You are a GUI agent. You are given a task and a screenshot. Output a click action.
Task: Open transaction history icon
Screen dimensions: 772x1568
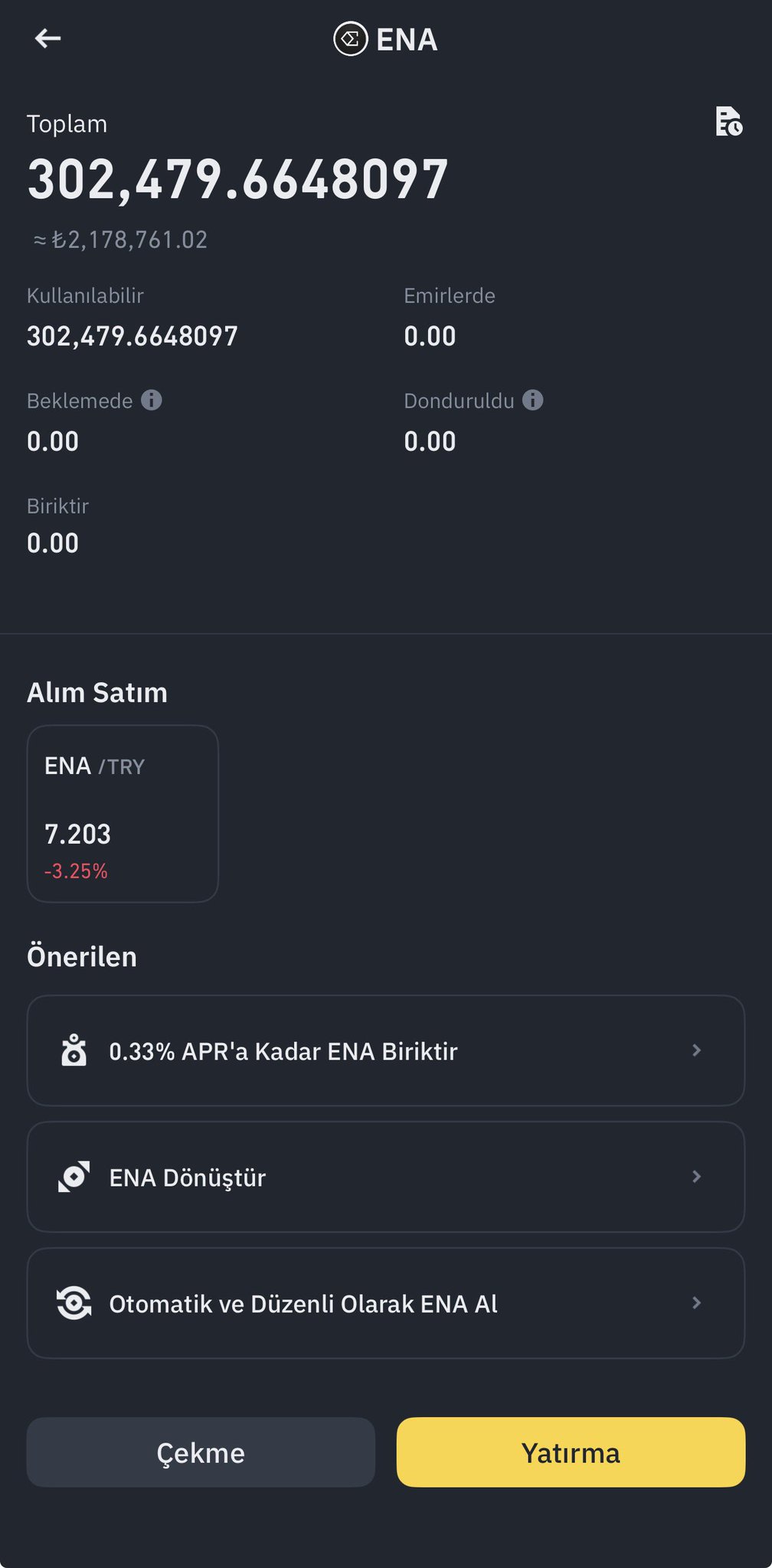coord(728,122)
